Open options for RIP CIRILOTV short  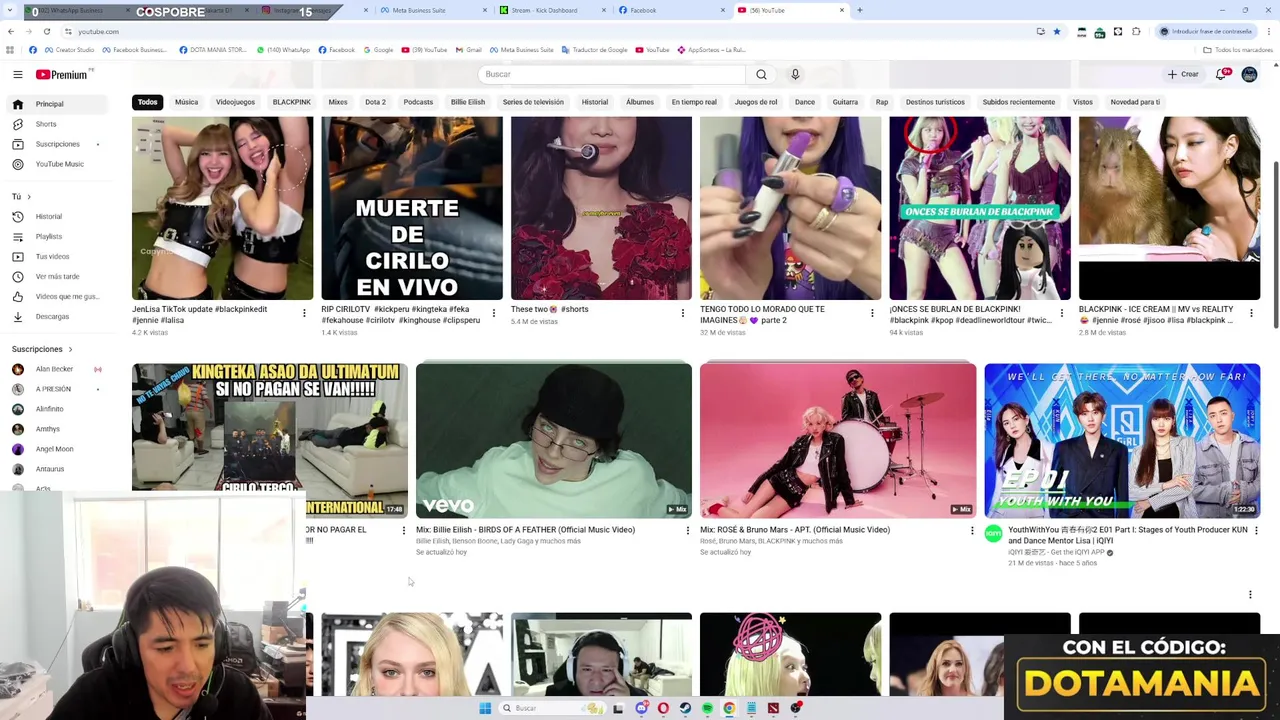coord(493,313)
